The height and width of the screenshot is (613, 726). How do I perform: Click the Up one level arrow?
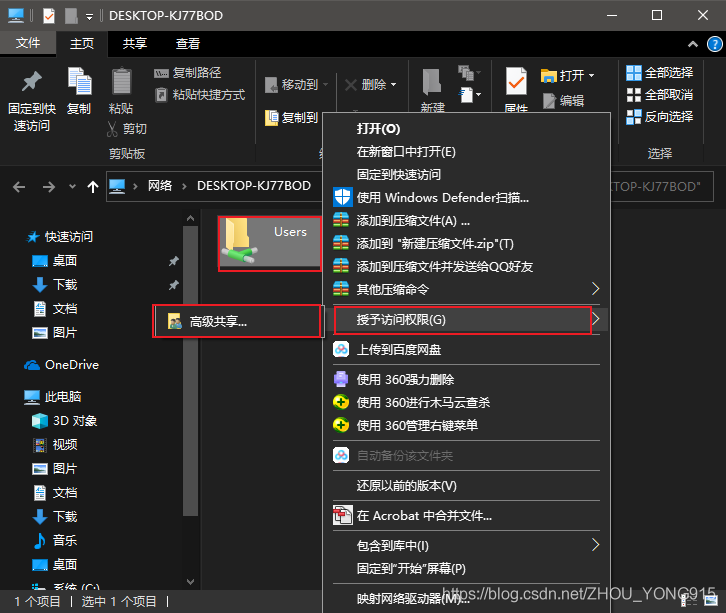coord(93,187)
